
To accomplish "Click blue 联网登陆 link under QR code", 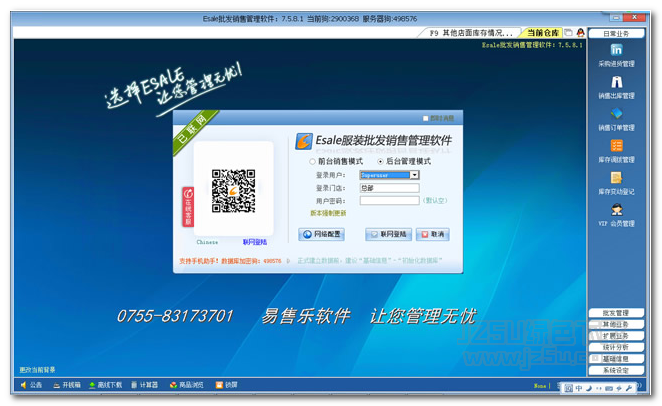I will pyautogui.click(x=255, y=242).
